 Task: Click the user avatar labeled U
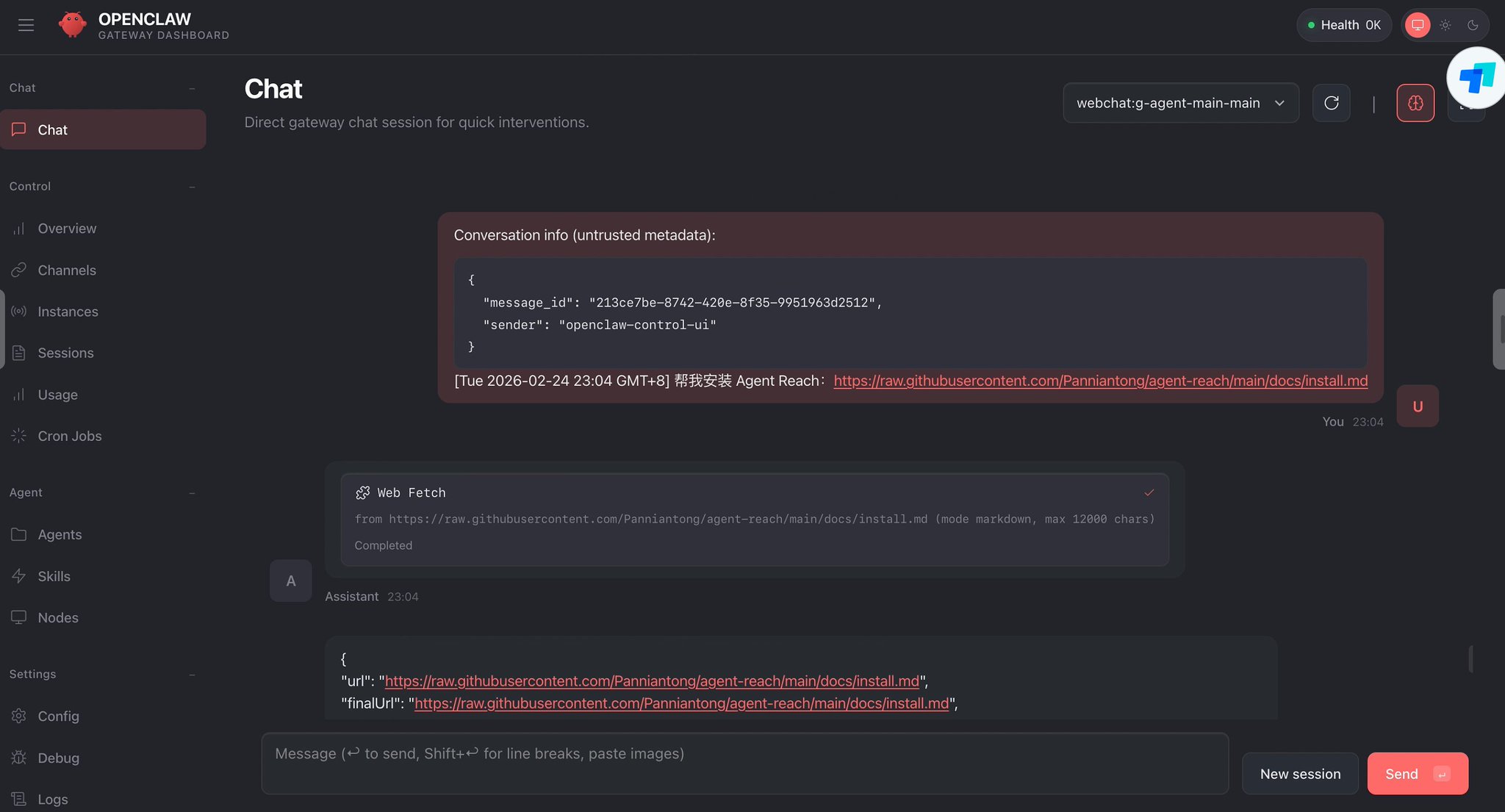(x=1418, y=406)
